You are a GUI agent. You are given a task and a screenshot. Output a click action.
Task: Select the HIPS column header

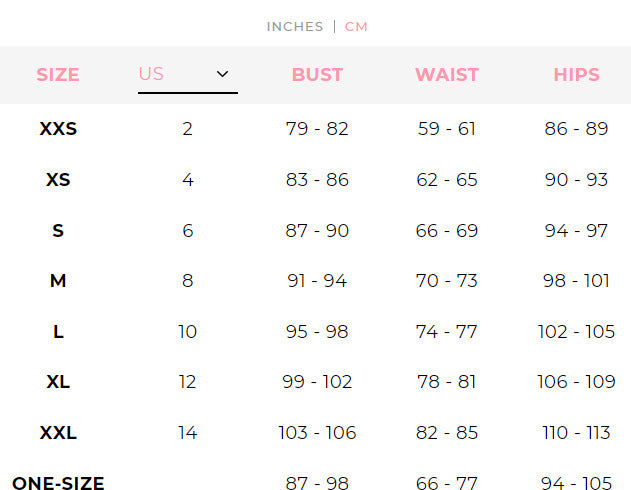coord(576,75)
